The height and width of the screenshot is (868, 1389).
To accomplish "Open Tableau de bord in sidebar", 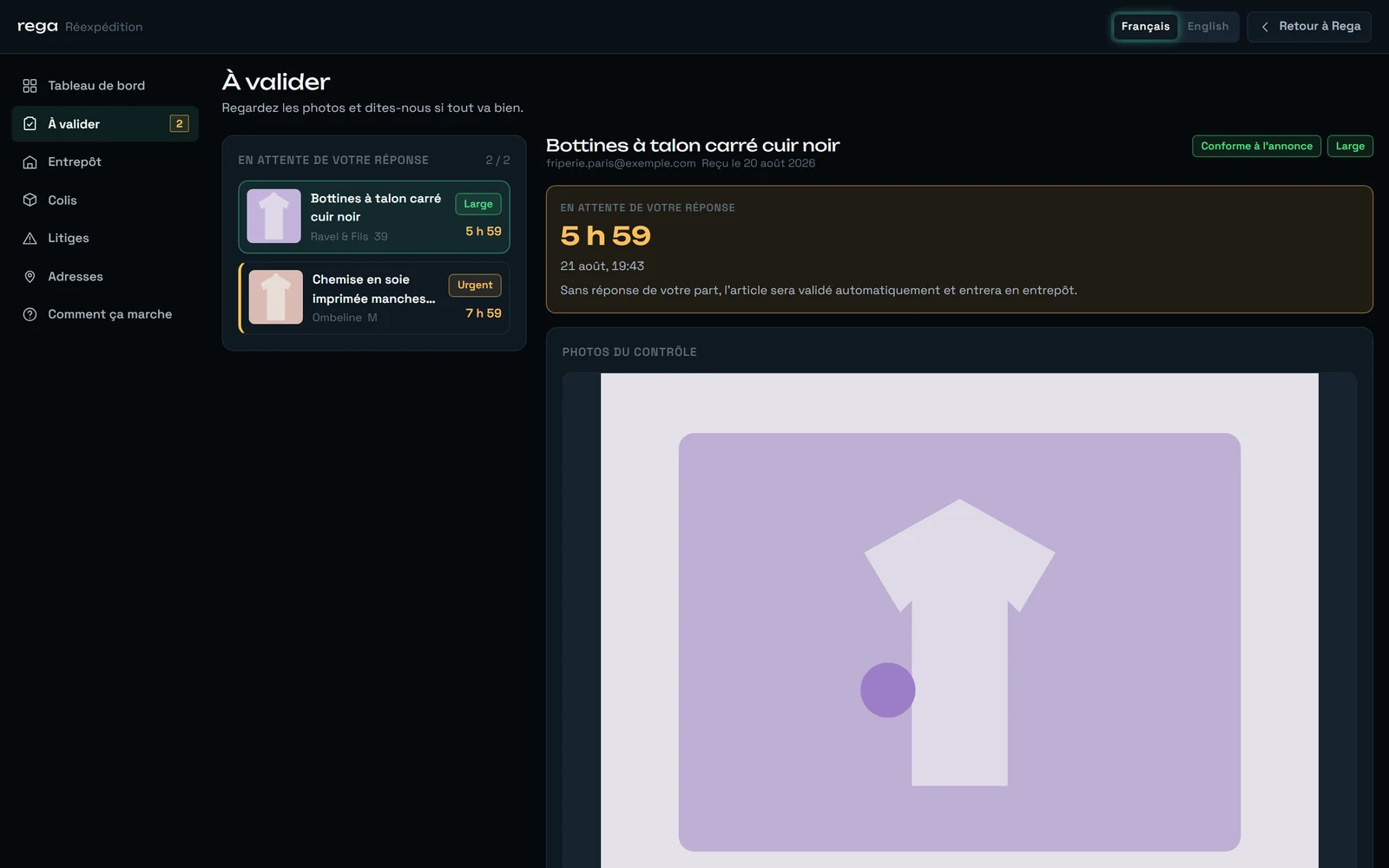I will point(105,86).
